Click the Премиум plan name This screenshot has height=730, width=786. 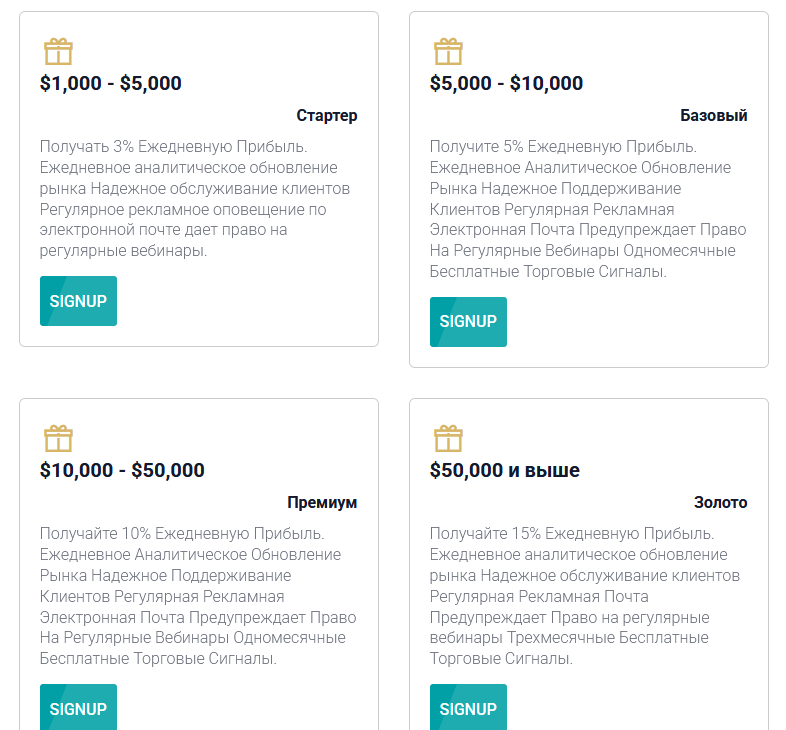point(322,502)
